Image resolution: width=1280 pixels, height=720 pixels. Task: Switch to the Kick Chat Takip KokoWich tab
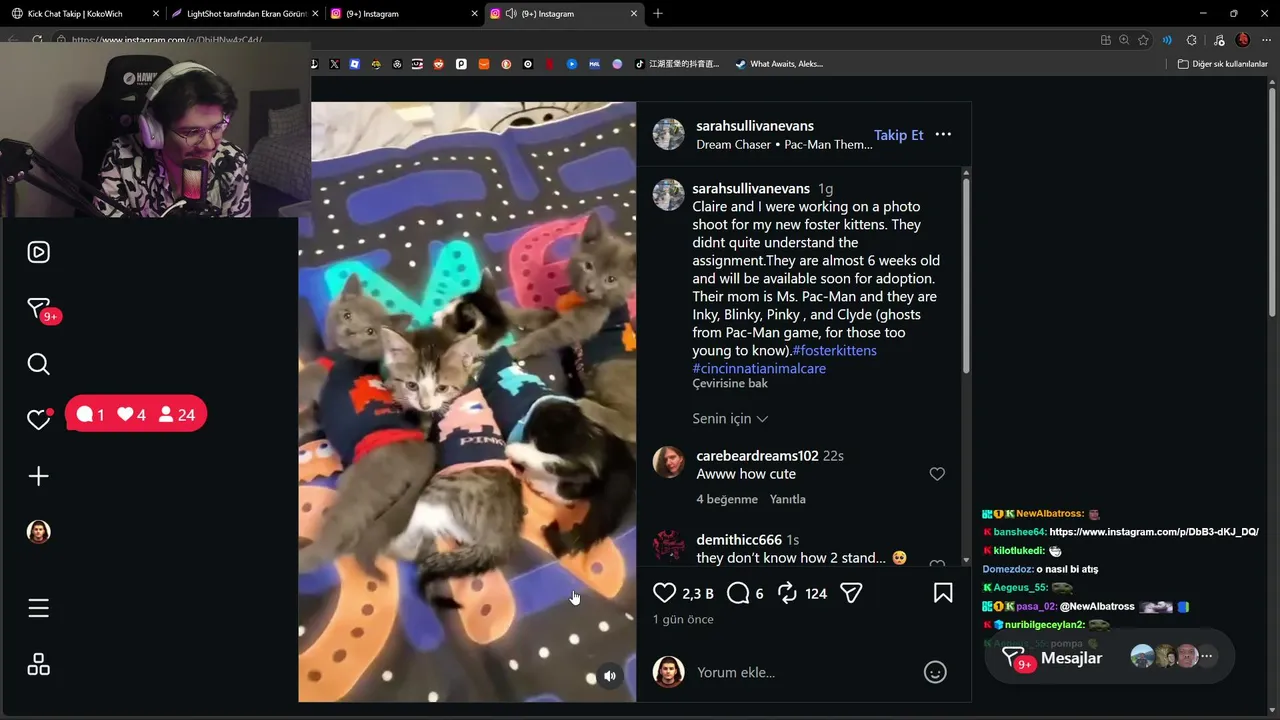85,14
